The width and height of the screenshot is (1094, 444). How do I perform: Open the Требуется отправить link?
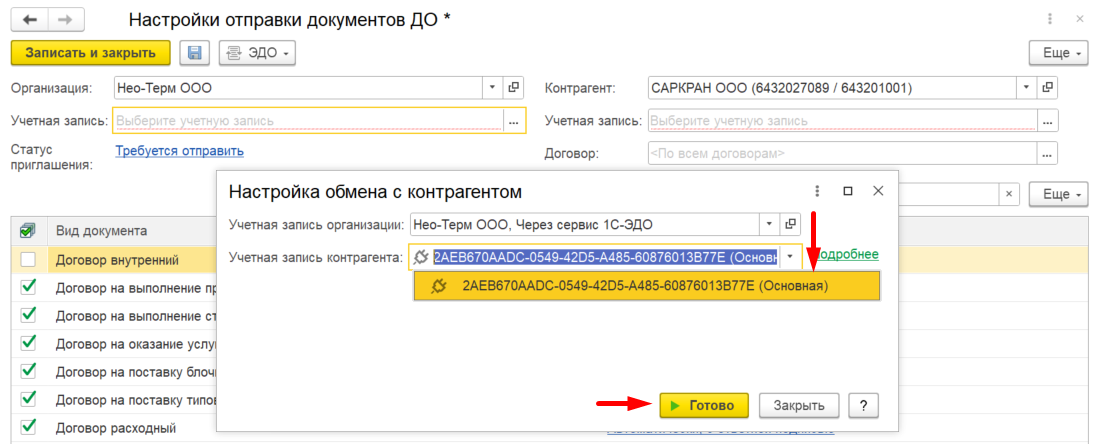click(179, 151)
